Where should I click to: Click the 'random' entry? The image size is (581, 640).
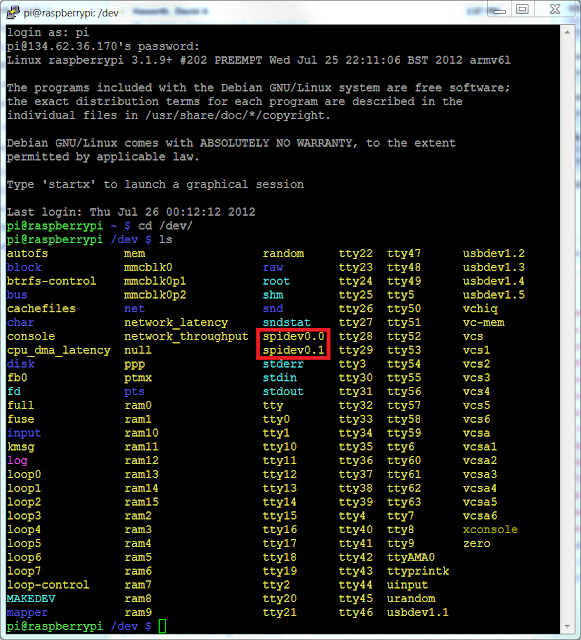(x=283, y=253)
